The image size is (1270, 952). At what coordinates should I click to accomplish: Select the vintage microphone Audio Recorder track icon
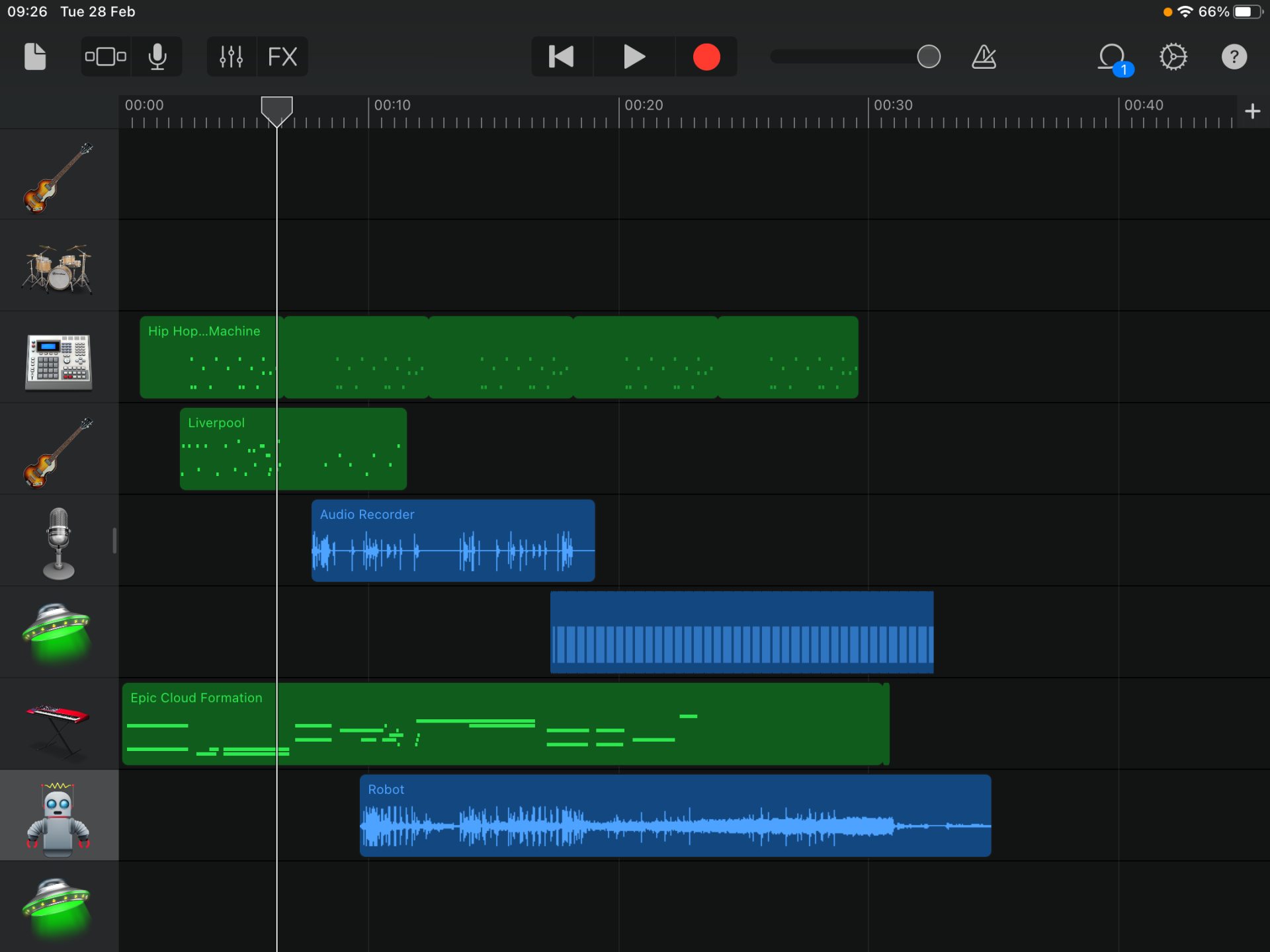pos(58,541)
